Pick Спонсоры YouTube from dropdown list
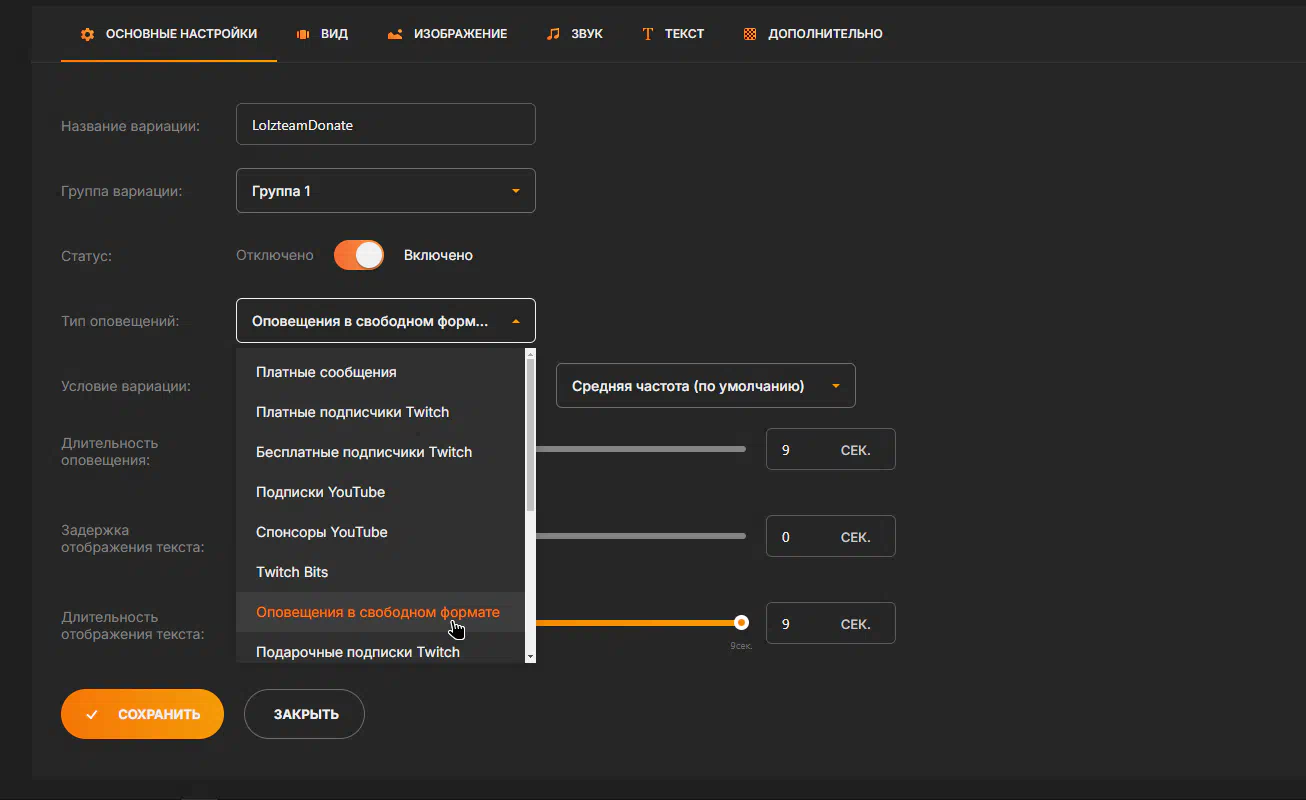The width and height of the screenshot is (1306, 800). 321,532
